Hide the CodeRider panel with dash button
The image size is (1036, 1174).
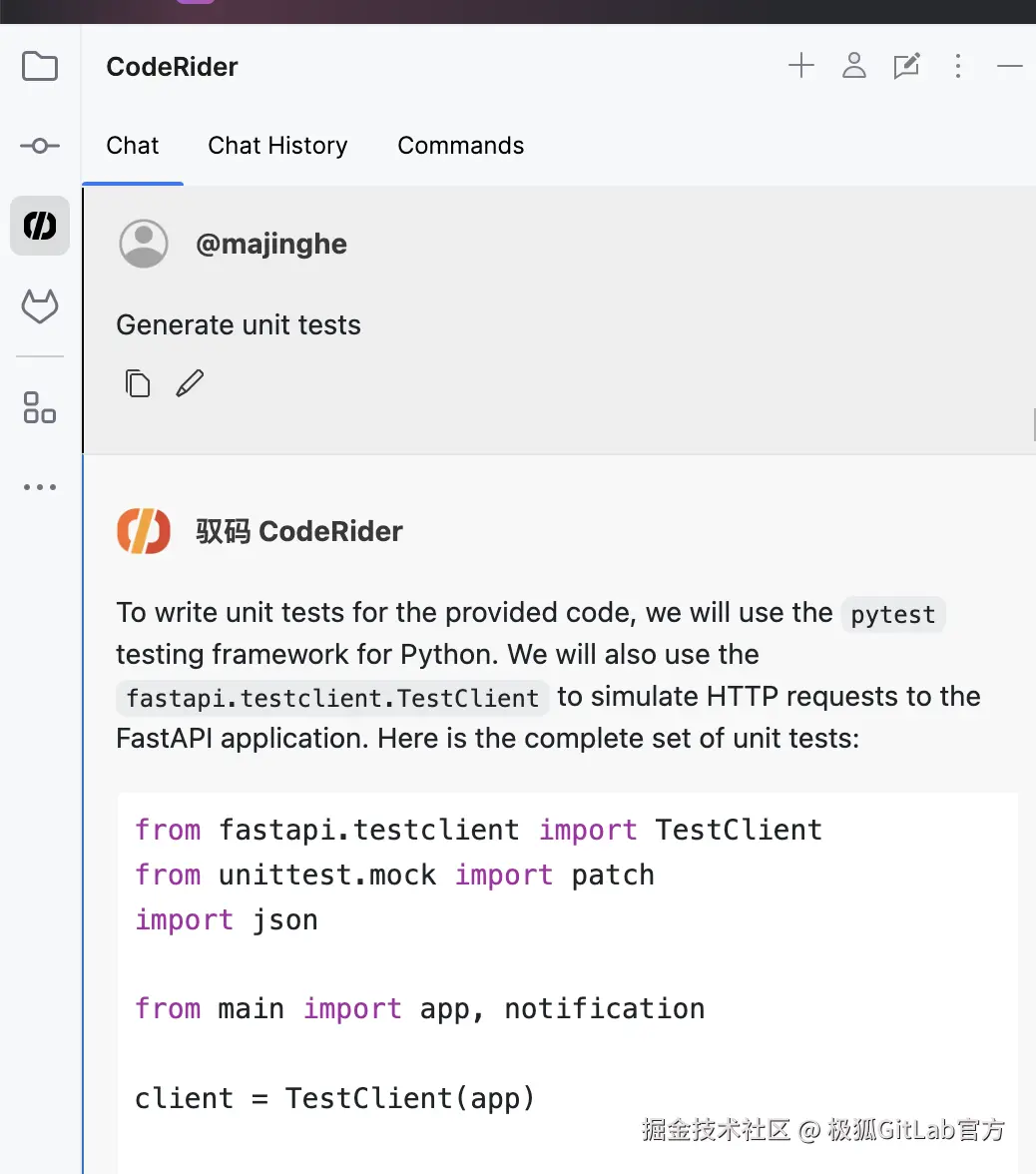click(1010, 67)
